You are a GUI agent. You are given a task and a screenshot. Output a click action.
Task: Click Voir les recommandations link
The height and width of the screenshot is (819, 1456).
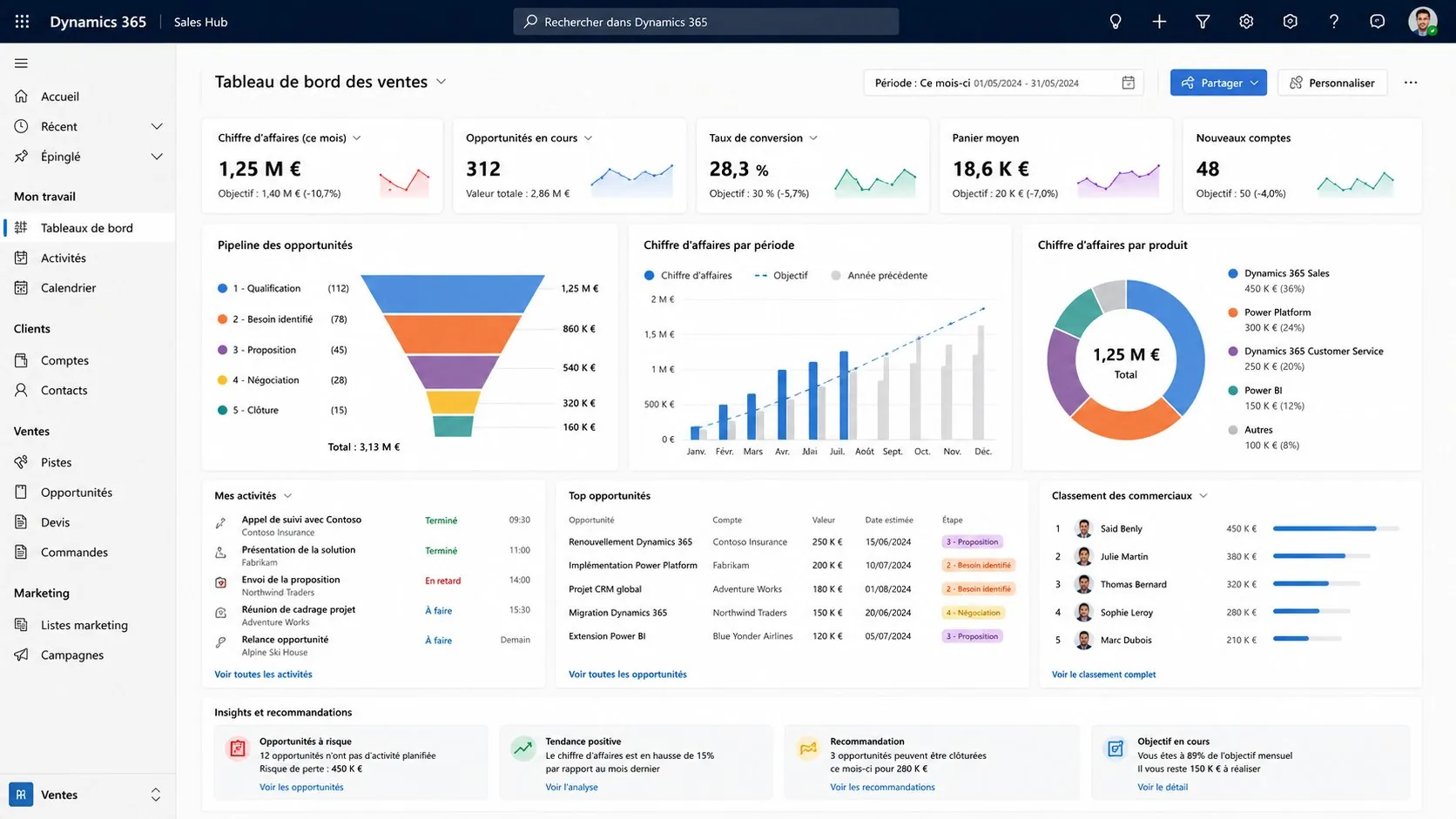[x=882, y=787]
